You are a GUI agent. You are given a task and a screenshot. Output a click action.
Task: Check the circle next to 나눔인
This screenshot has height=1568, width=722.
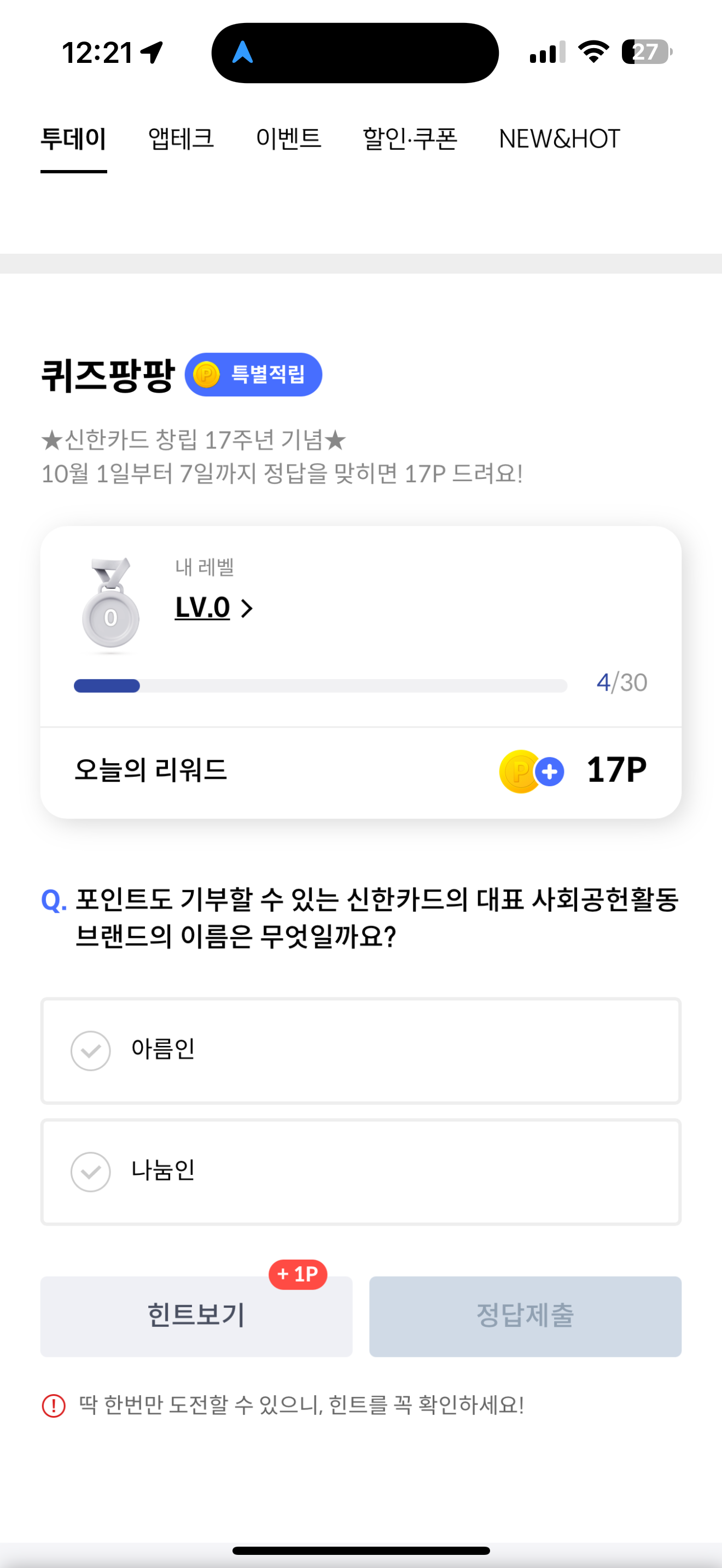pyautogui.click(x=91, y=1171)
